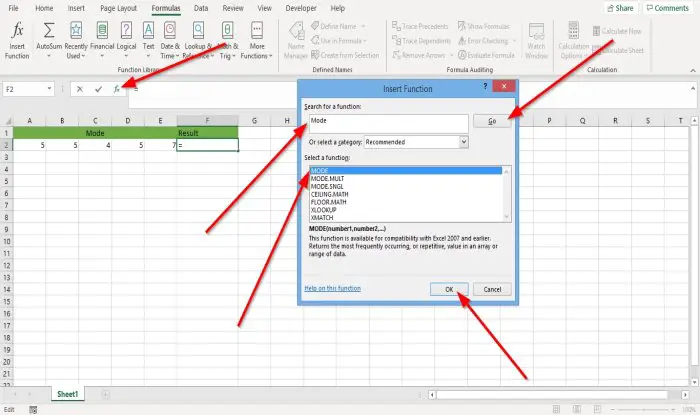Open the Help on this function link
700x415 pixels.
pos(333,288)
